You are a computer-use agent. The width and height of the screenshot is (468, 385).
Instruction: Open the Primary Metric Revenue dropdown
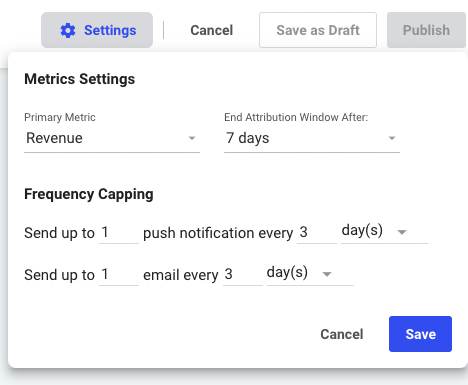112,138
